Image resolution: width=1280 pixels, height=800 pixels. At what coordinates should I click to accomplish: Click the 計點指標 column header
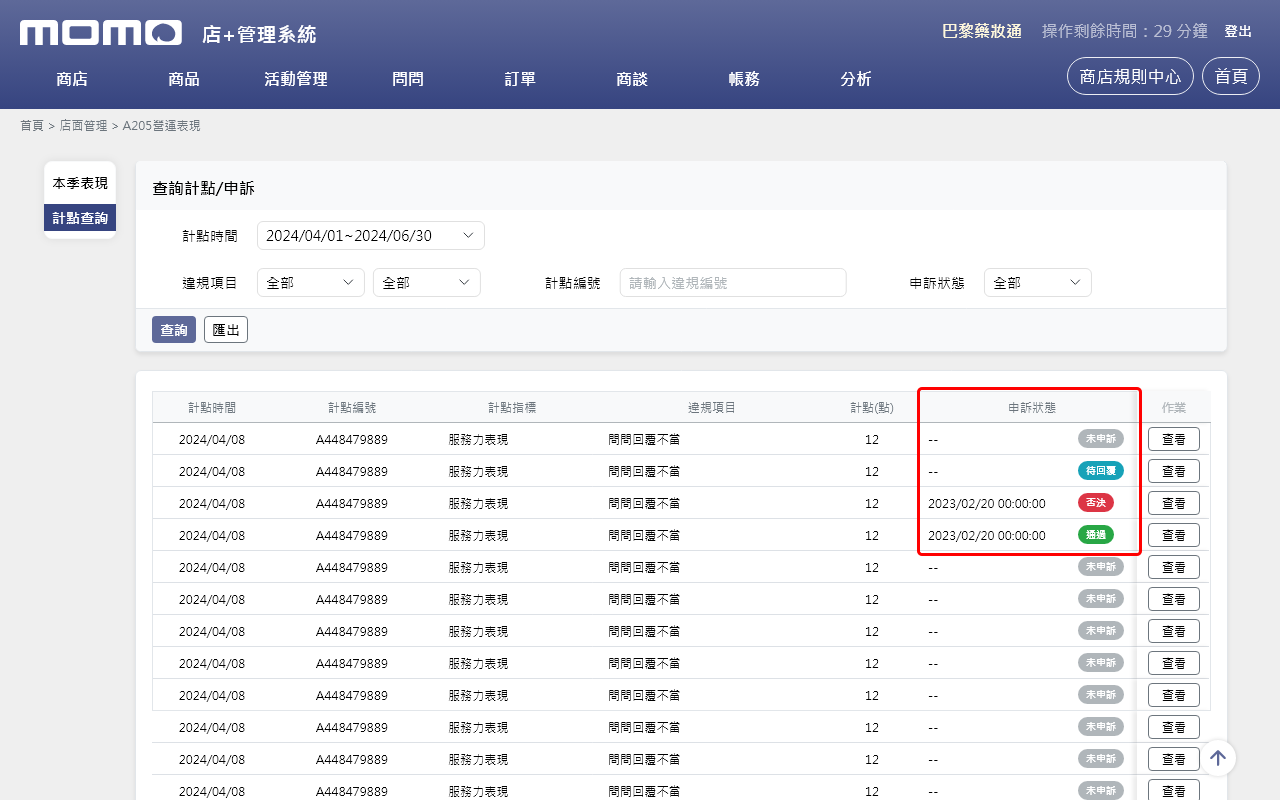(x=512, y=408)
